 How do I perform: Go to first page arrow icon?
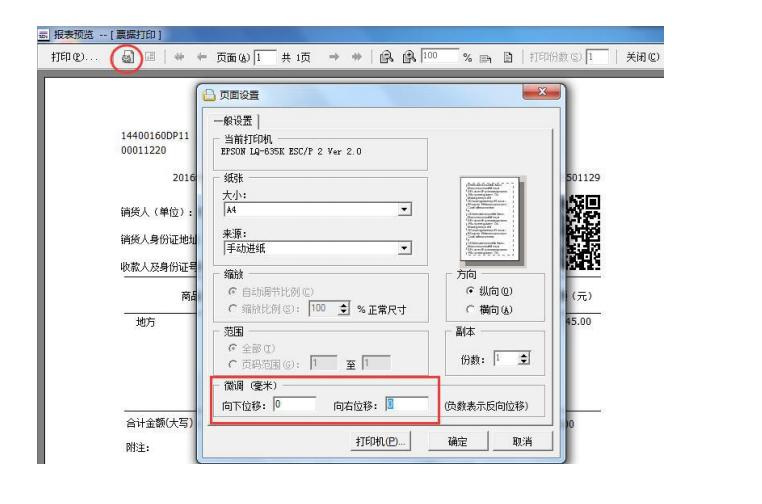(x=179, y=57)
